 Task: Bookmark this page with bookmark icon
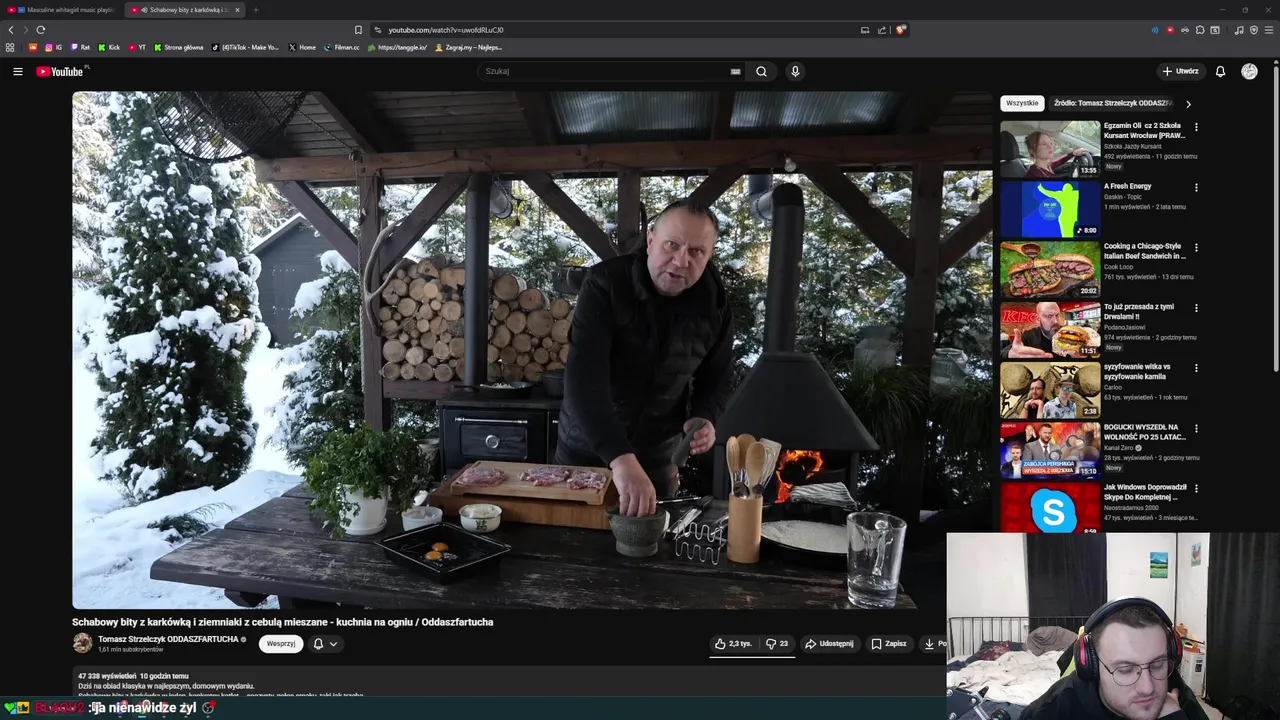point(358,30)
